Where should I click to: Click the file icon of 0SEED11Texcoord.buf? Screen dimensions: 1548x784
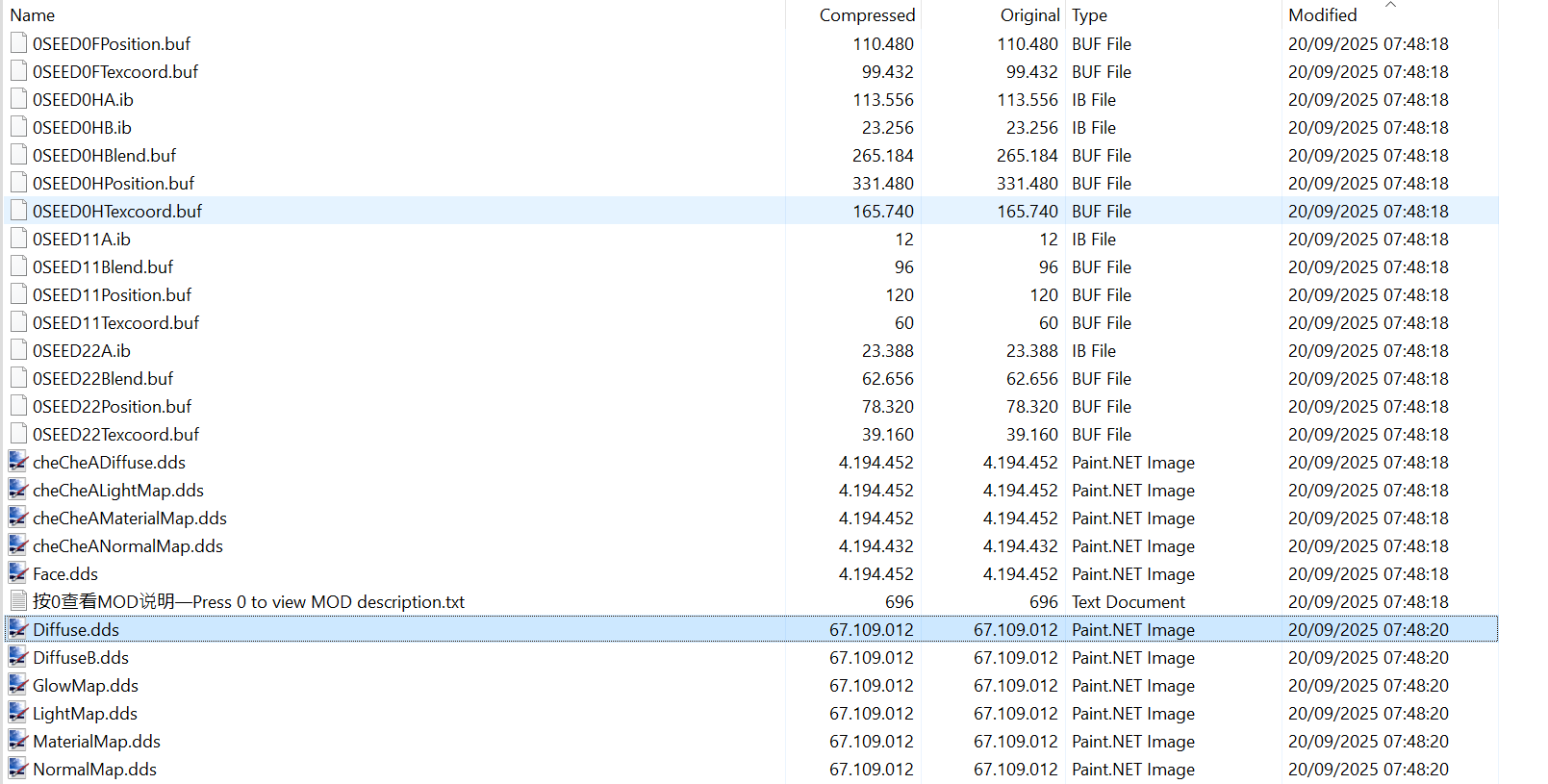[18, 322]
